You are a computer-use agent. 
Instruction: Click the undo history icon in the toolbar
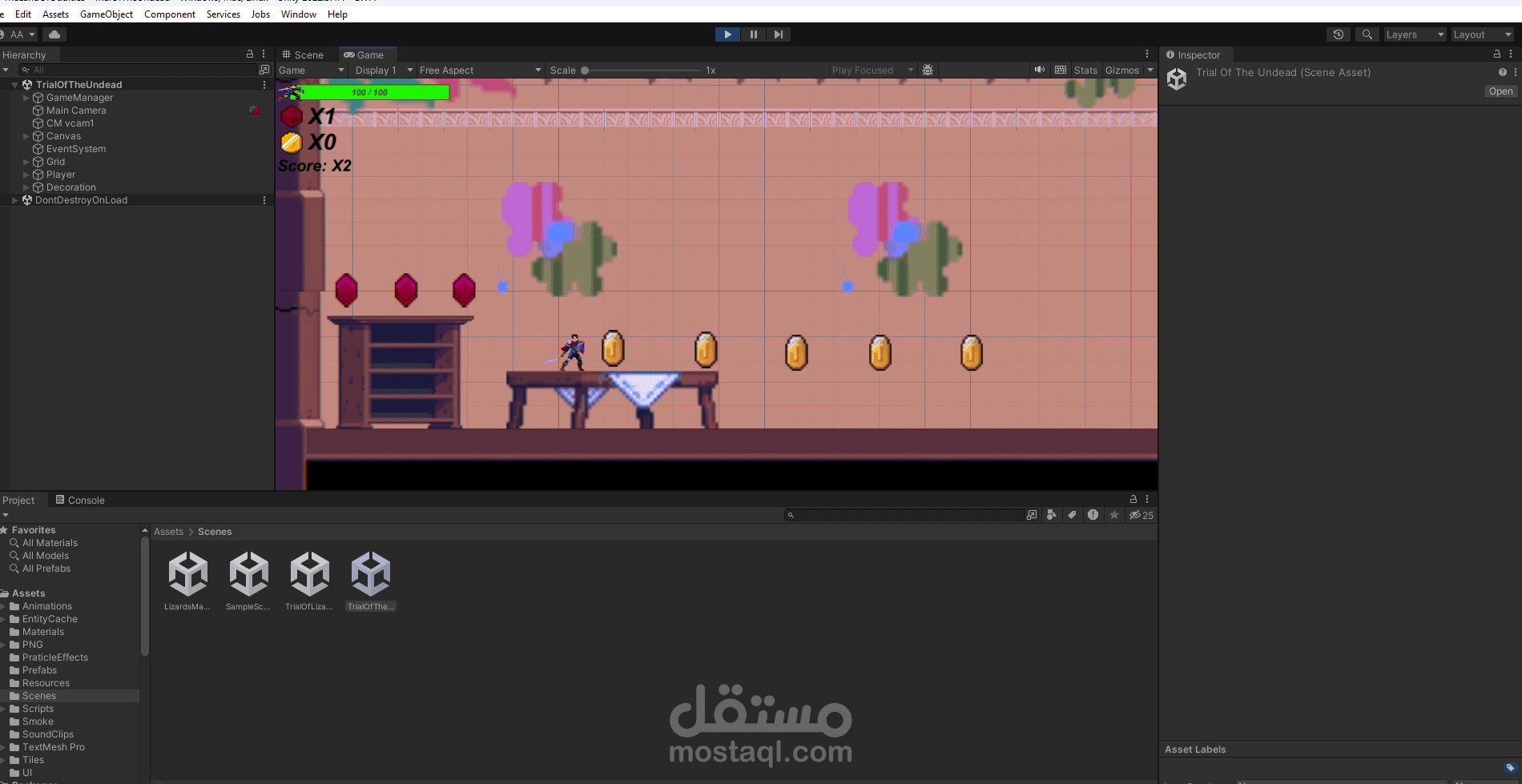(1338, 34)
